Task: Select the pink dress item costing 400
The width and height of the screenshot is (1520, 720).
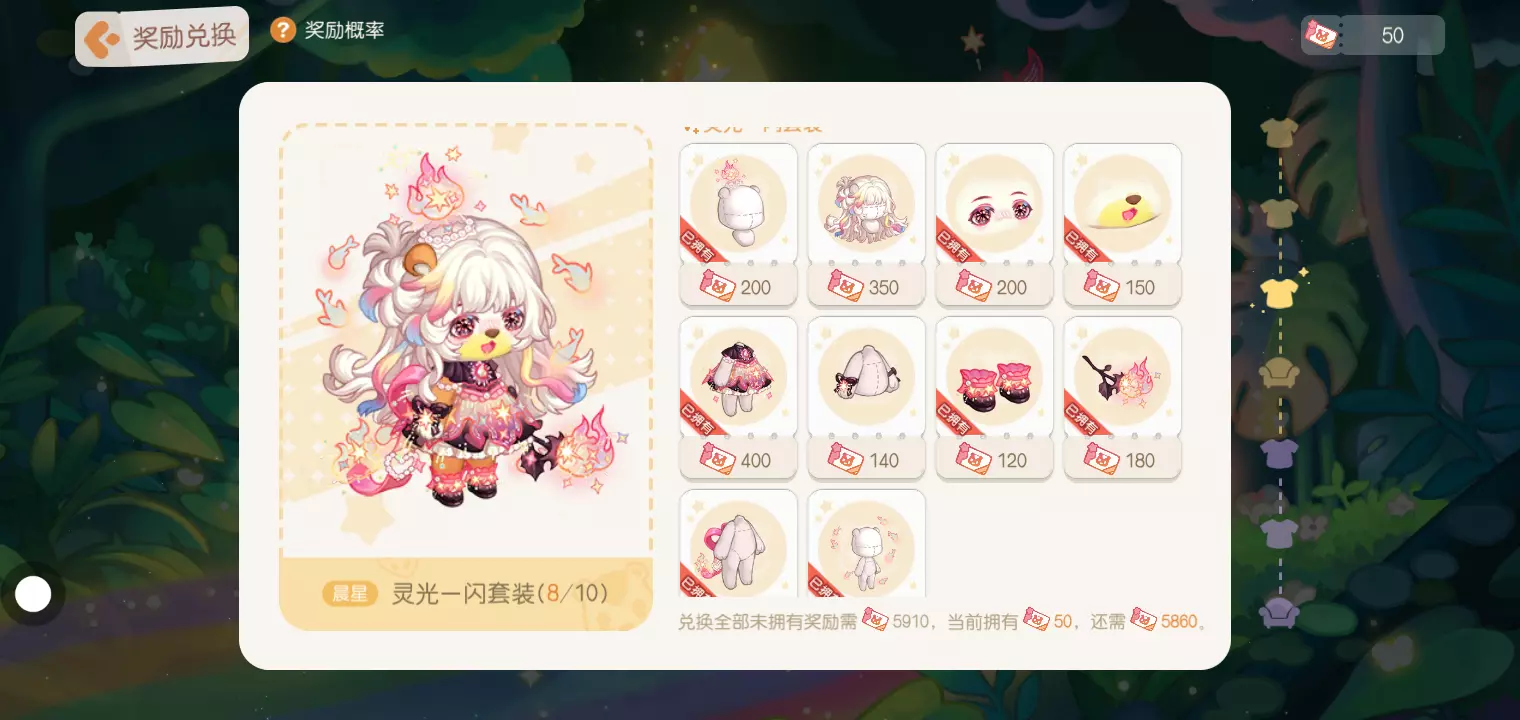Action: pos(738,378)
